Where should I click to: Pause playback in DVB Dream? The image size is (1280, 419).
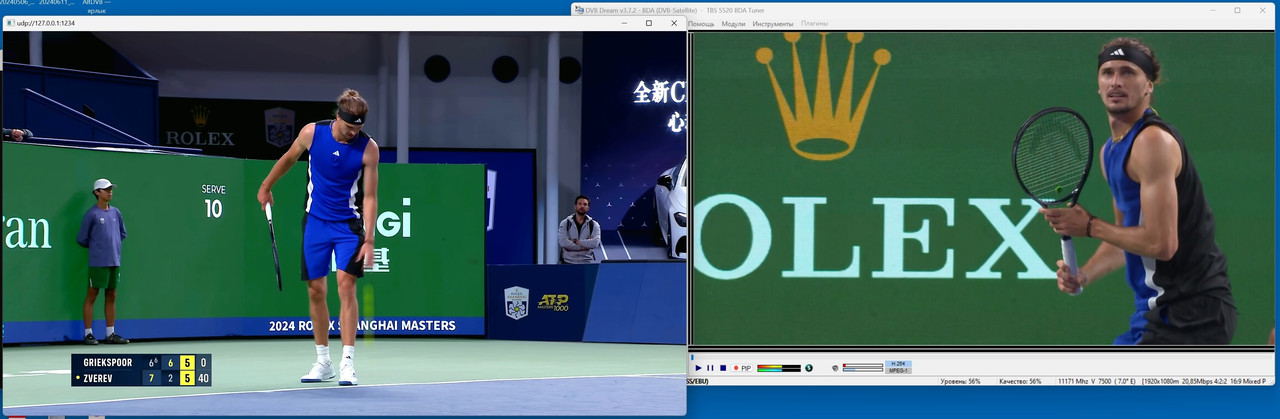pos(710,368)
